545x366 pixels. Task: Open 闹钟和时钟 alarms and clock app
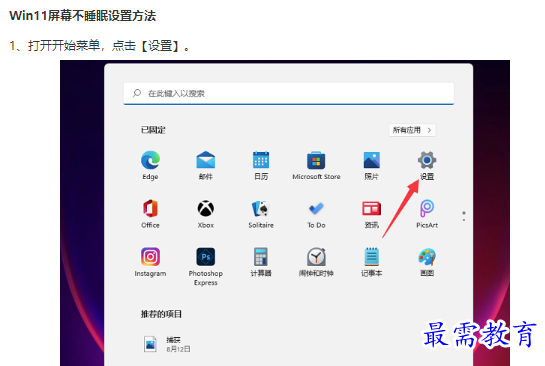[x=316, y=262]
